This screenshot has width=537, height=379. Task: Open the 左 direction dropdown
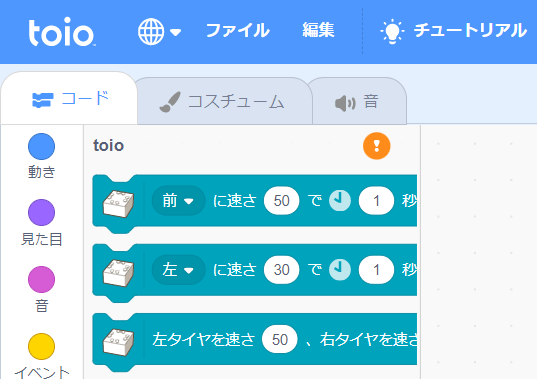click(178, 270)
